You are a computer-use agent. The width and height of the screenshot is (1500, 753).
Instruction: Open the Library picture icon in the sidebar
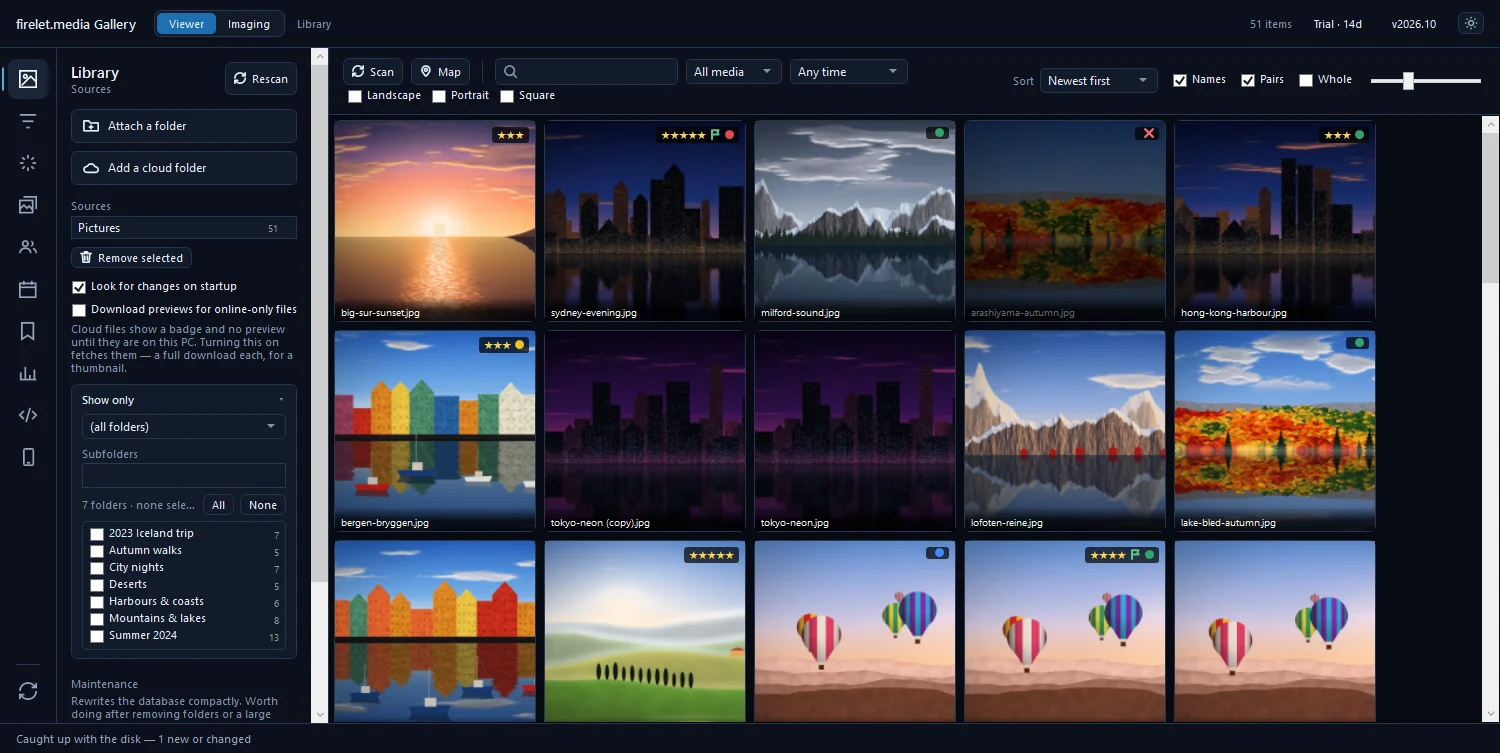click(28, 79)
